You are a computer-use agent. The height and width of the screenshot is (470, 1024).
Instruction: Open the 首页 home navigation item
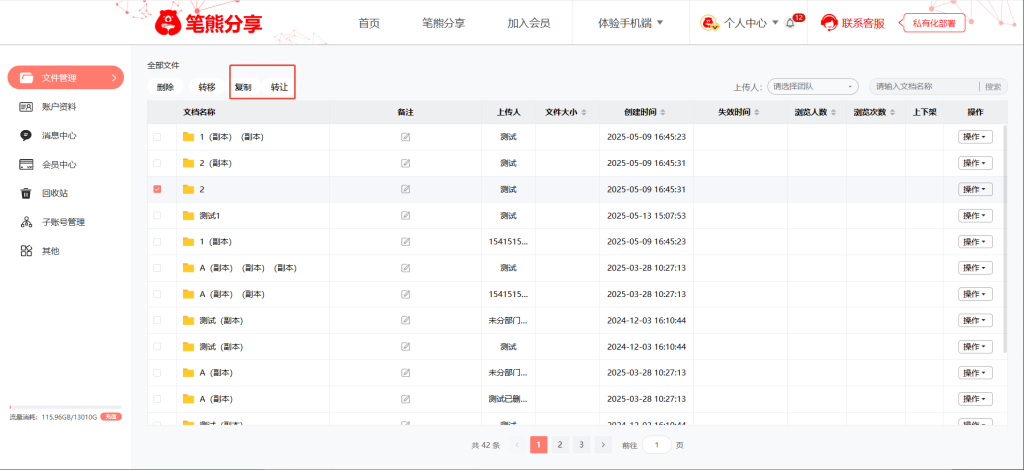click(369, 23)
